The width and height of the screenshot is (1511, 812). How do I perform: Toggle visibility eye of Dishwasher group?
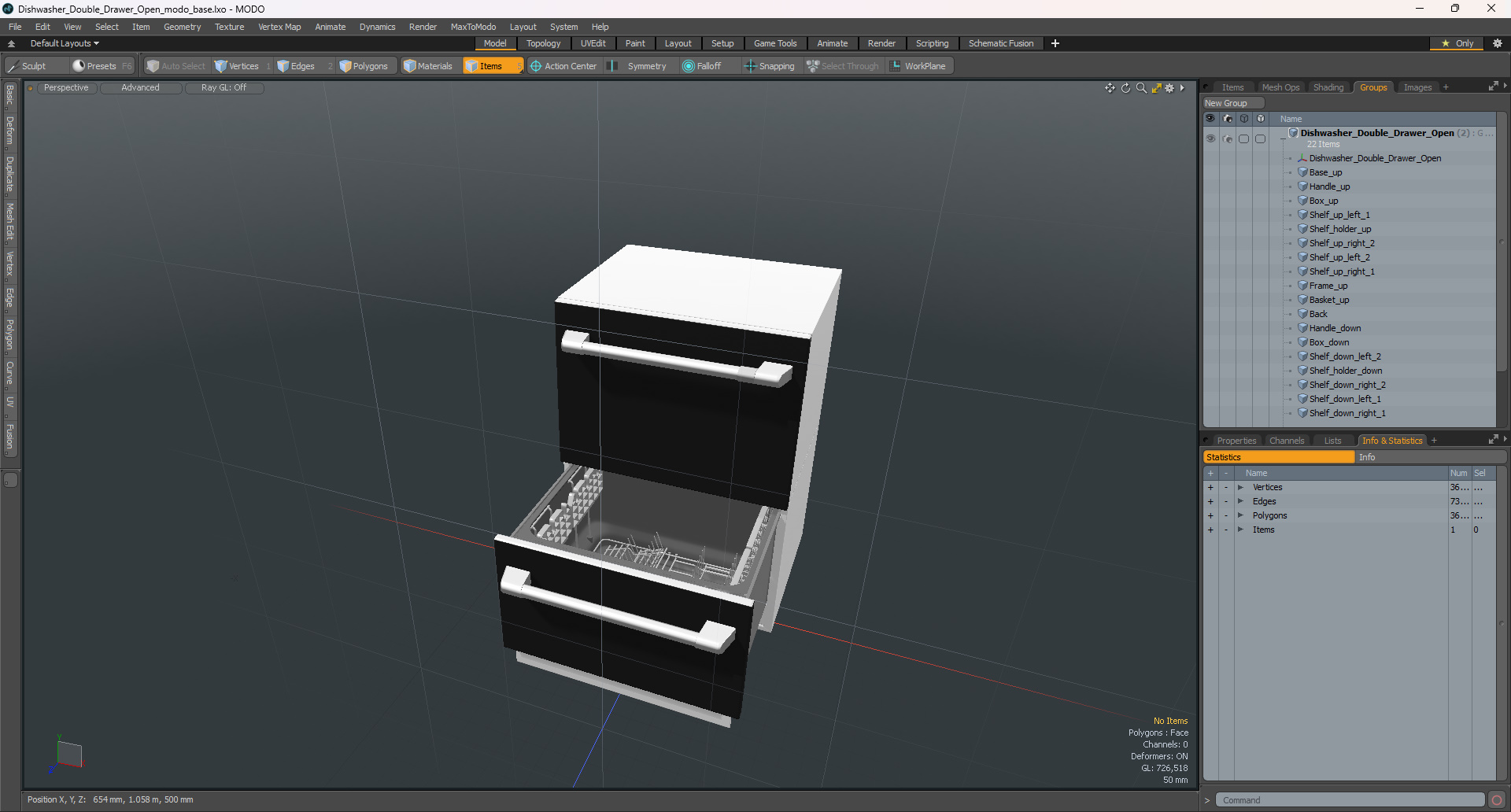point(1210,138)
